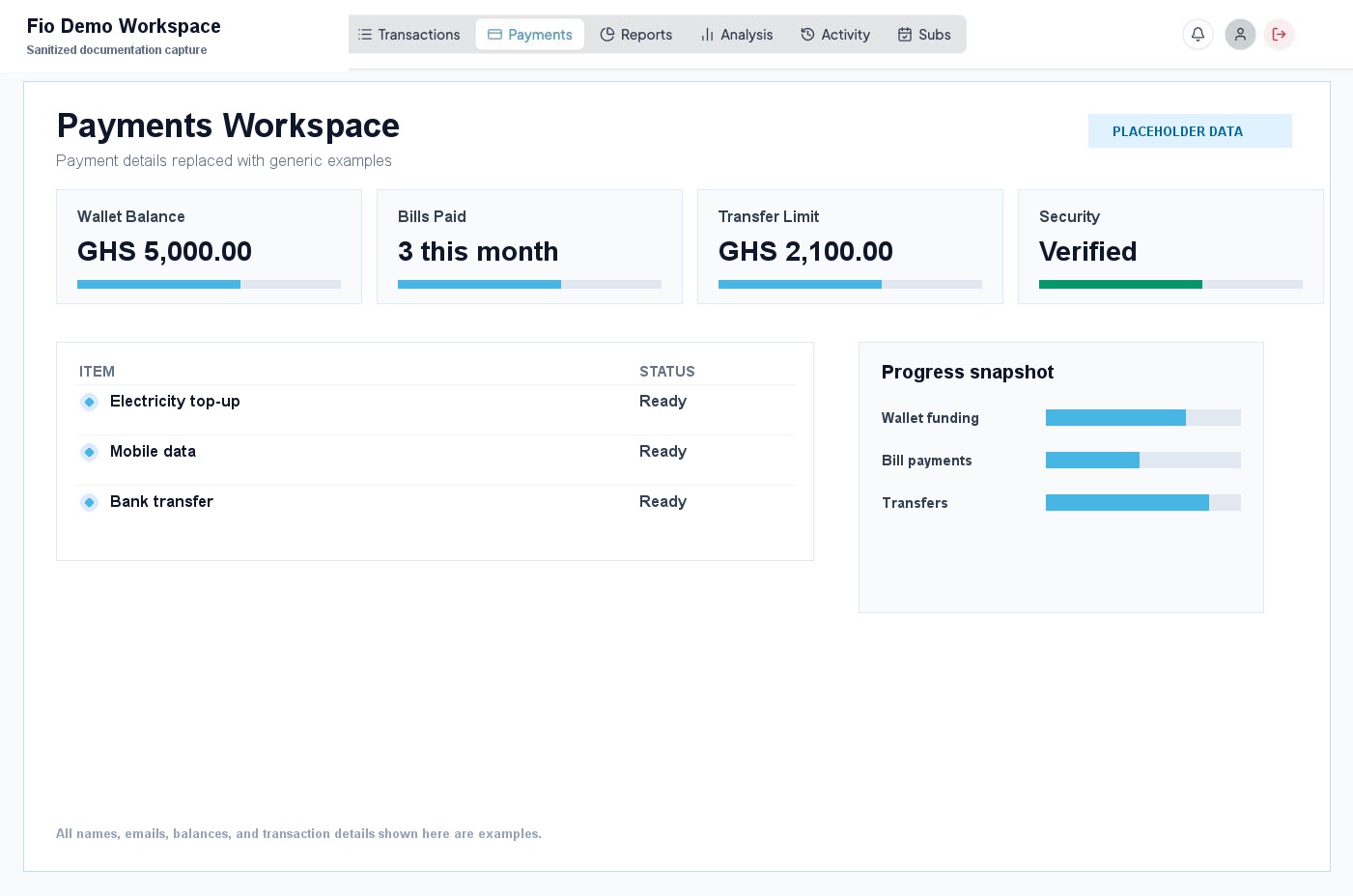Click the Transfers label
Screen dimensions: 1353x896
(x=915, y=503)
